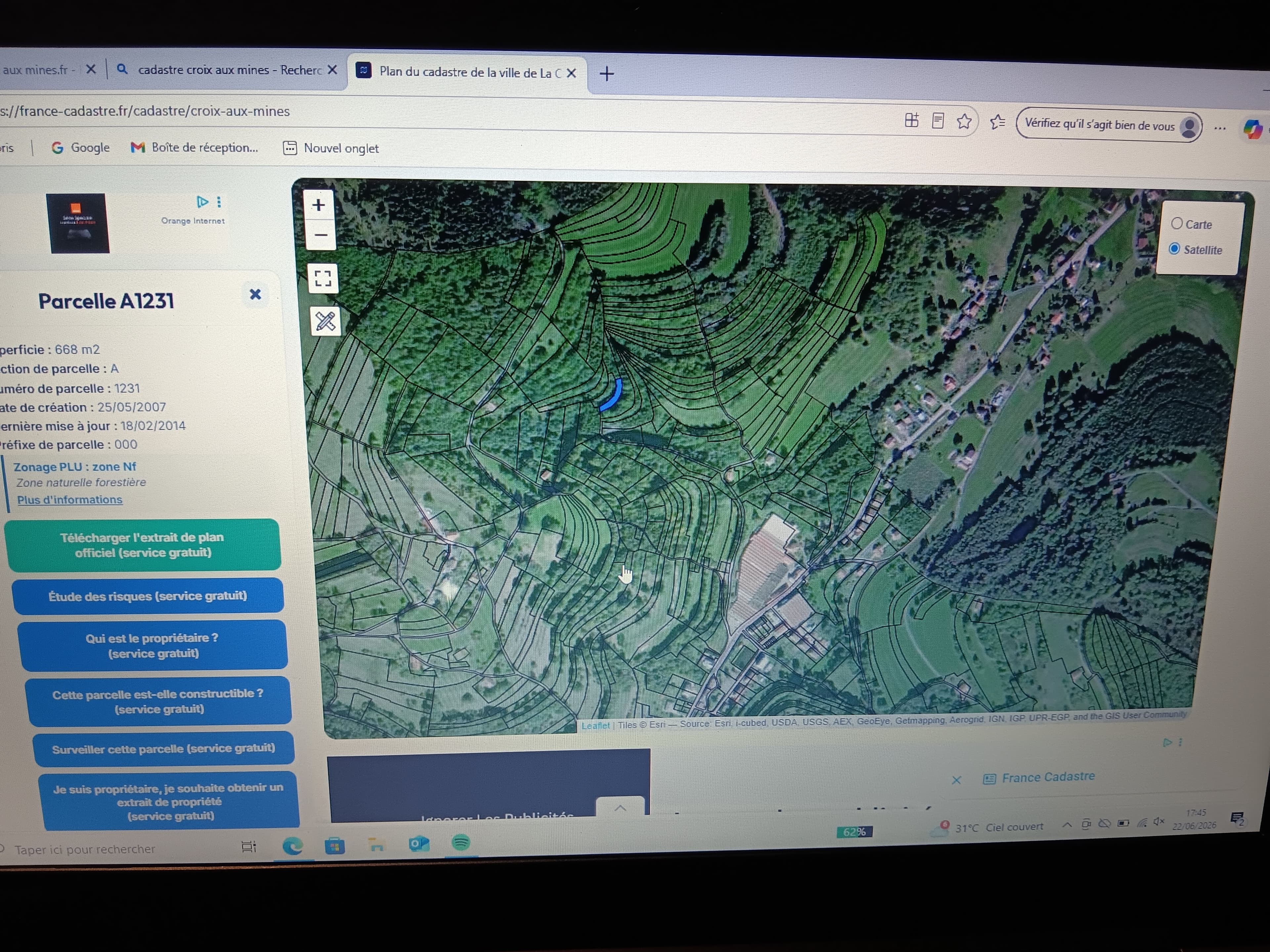Open the Copilot sidebar
This screenshot has width=1270, height=952.
[x=1252, y=129]
